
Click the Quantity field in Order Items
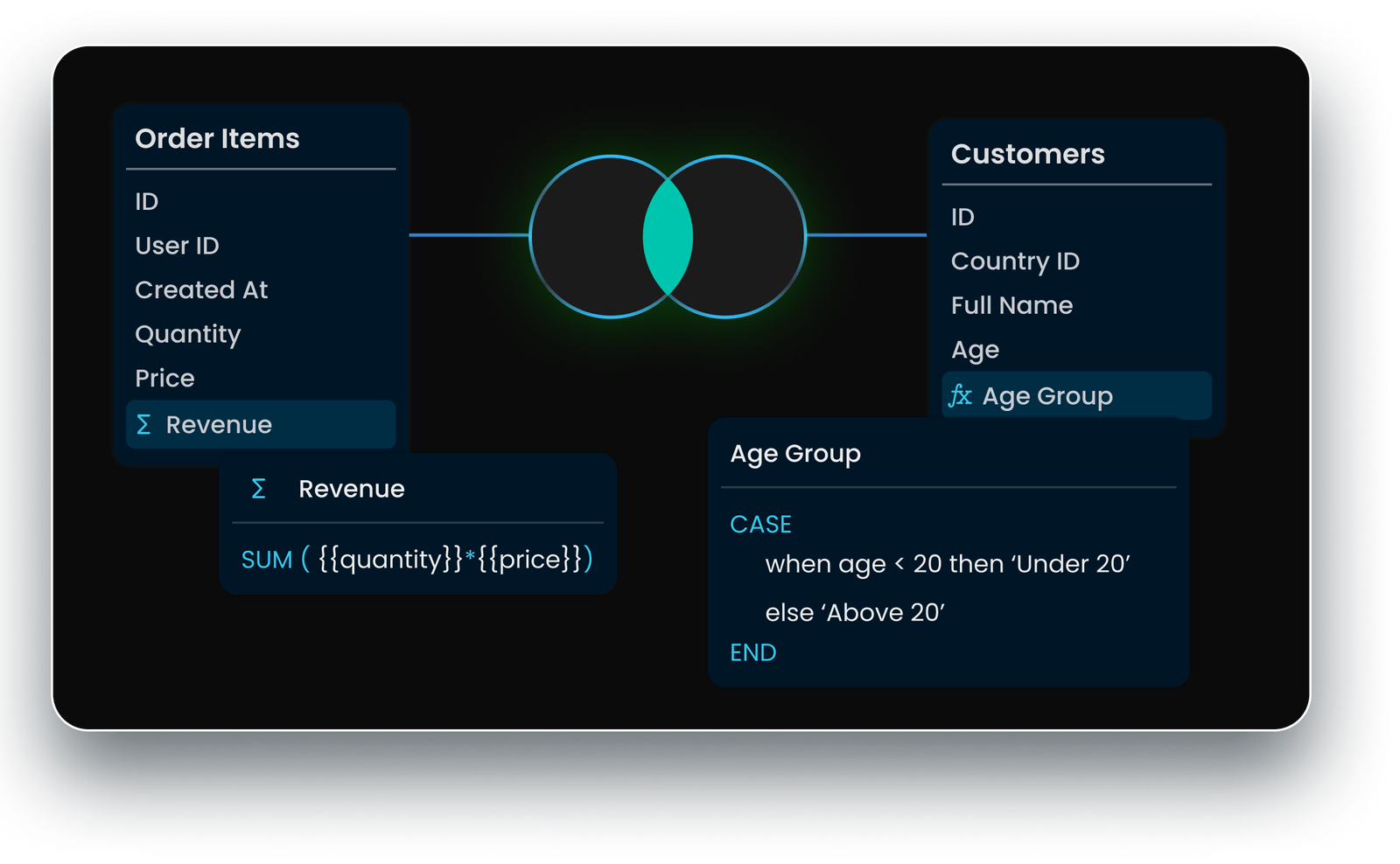187,334
